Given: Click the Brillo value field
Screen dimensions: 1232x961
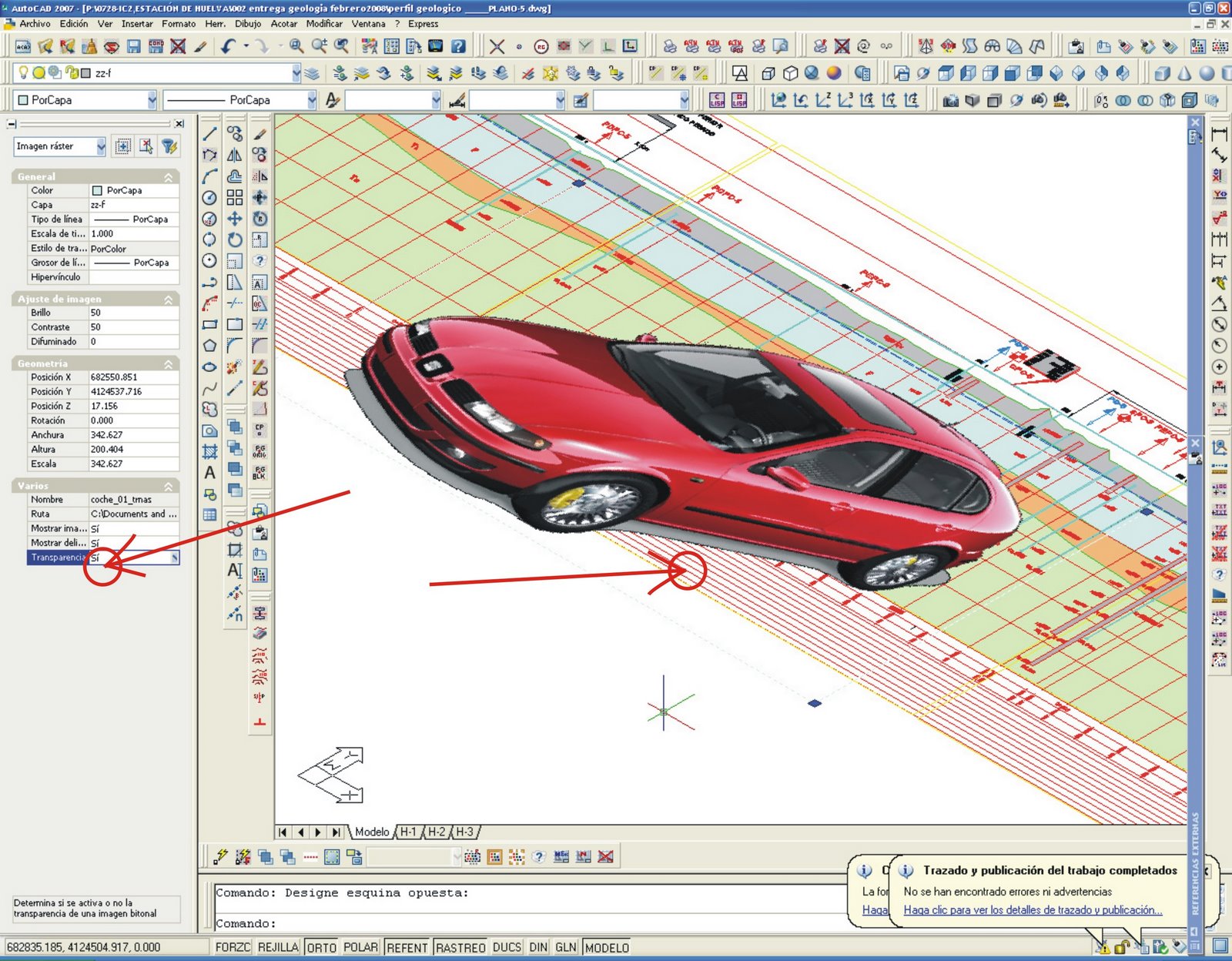Looking at the screenshot, I should coord(134,313).
